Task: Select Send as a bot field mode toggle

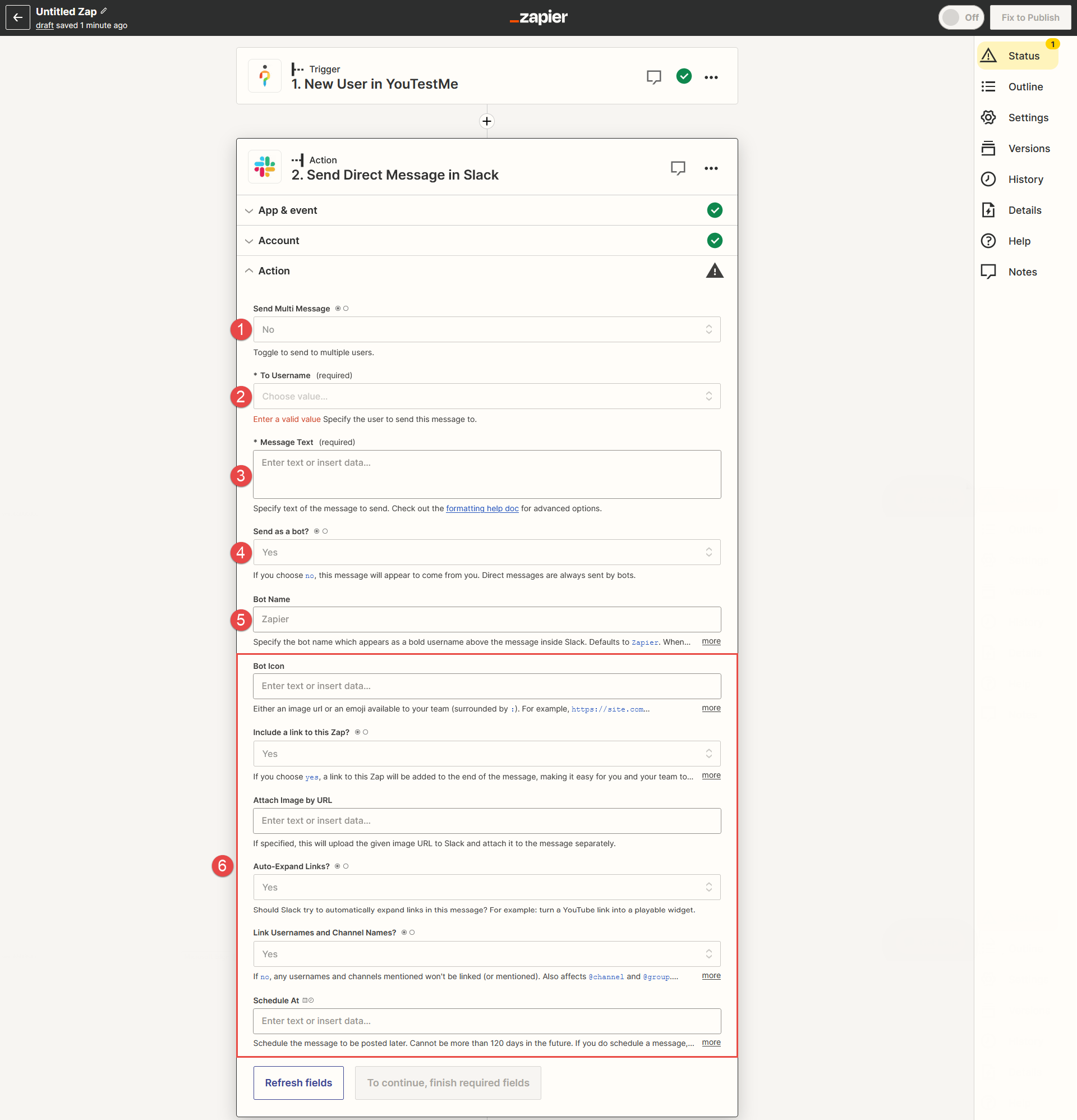Action: (x=320, y=531)
